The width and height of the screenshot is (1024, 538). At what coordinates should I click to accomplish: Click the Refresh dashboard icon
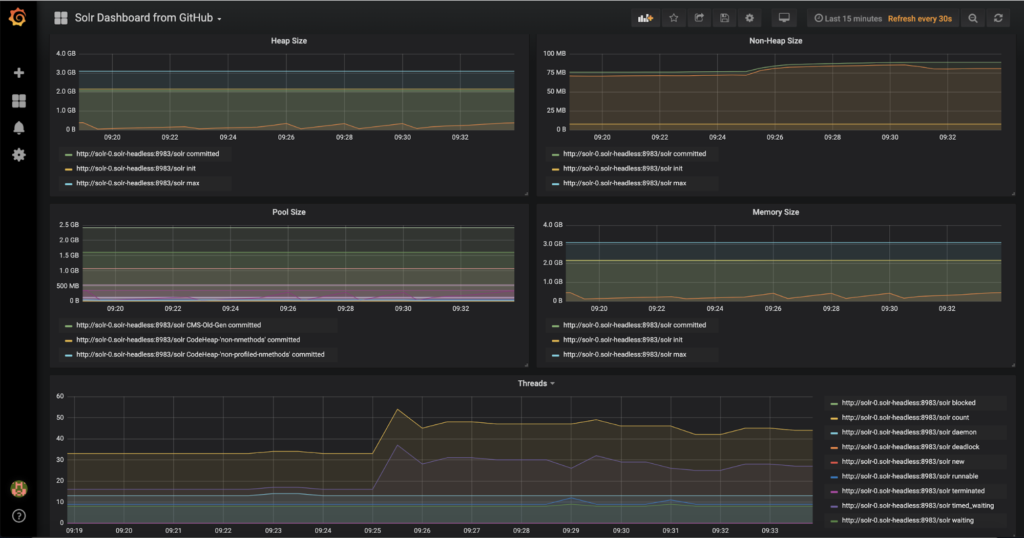(998, 18)
